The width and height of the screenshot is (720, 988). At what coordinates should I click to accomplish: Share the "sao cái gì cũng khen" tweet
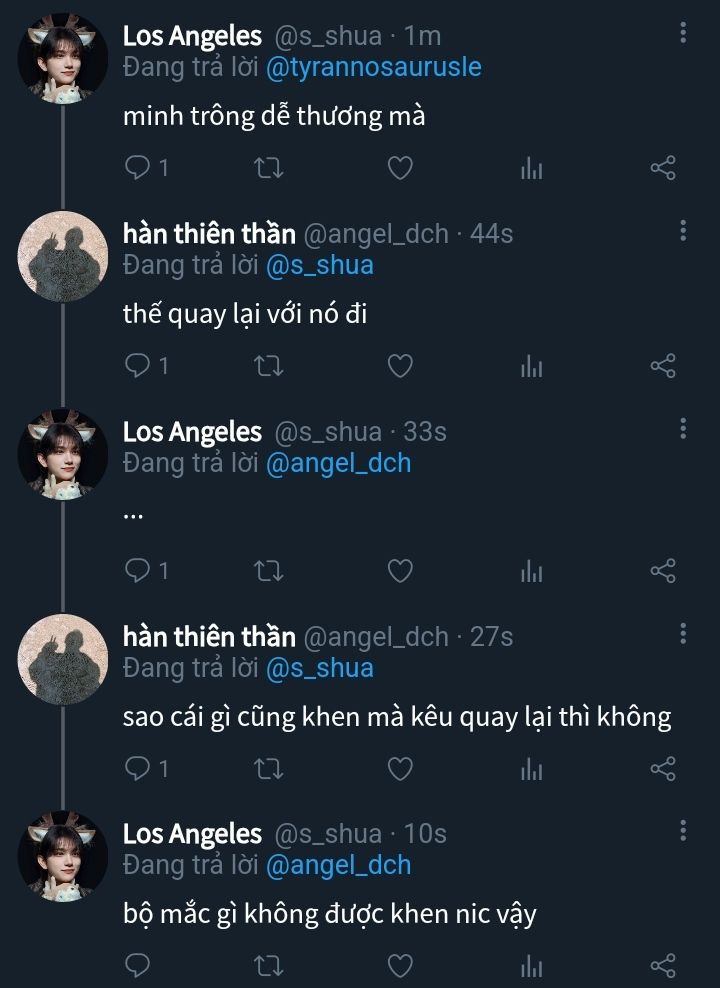click(x=663, y=769)
